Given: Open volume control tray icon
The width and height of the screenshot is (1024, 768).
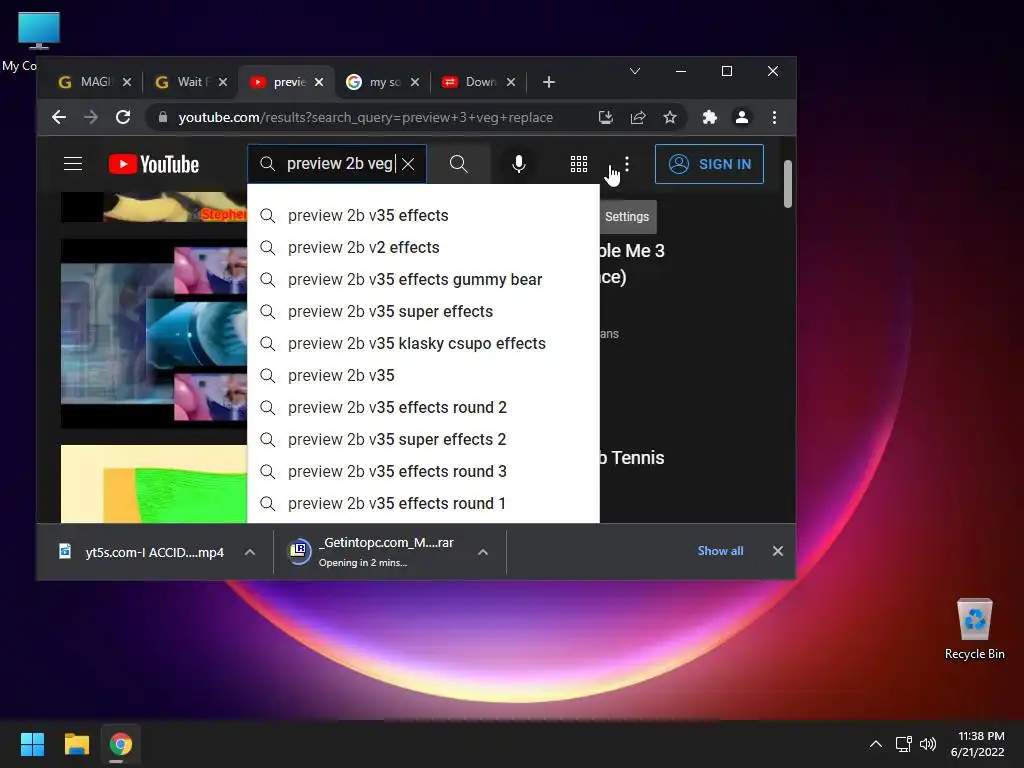Looking at the screenshot, I should 928,744.
